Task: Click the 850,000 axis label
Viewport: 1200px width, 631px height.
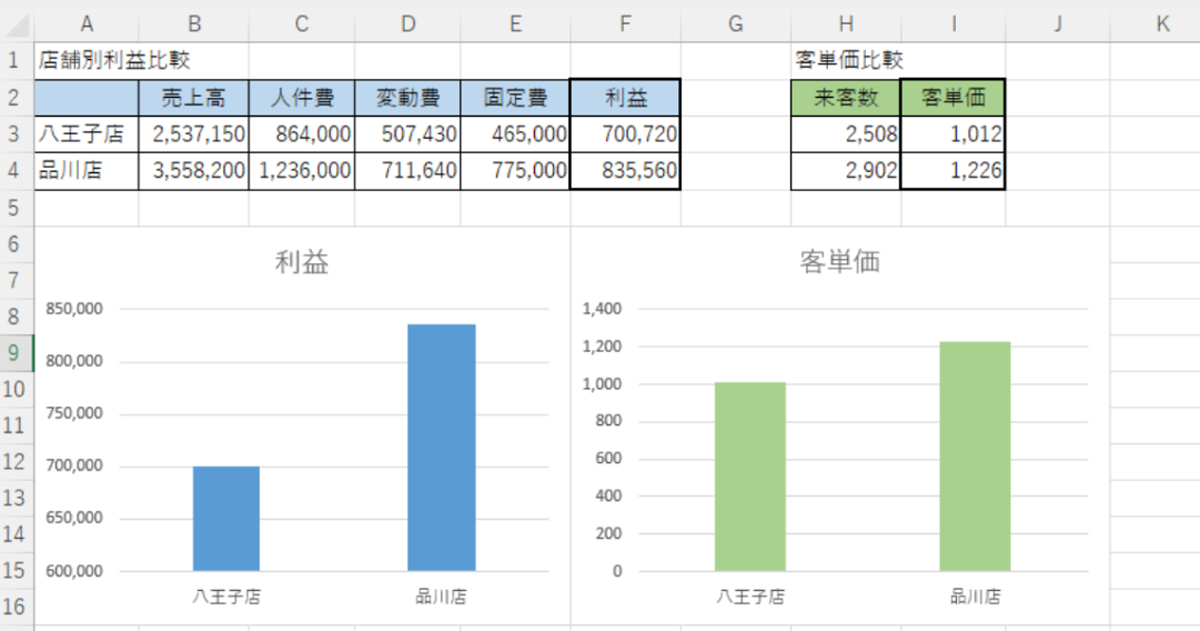Action: click(x=74, y=310)
